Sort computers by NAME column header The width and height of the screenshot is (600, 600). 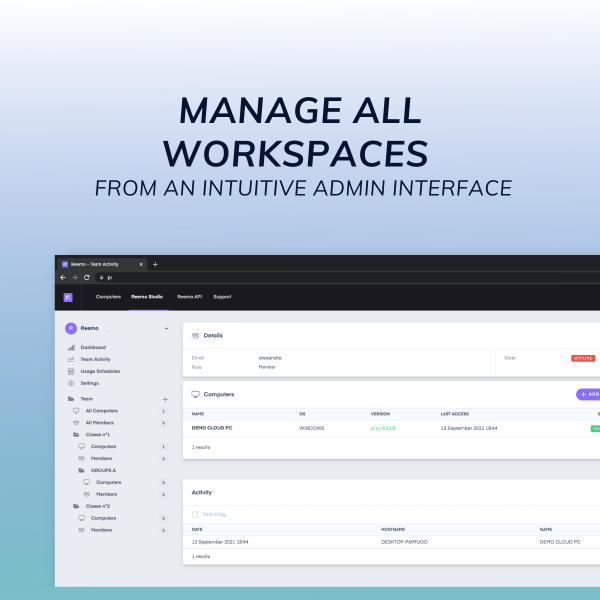[198, 414]
